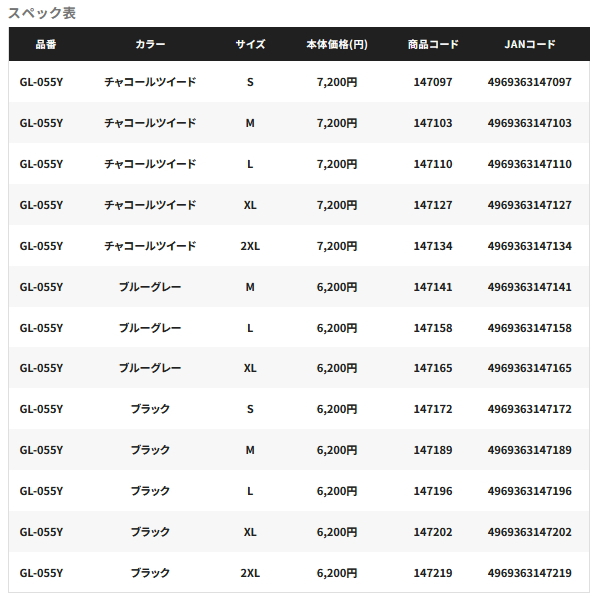600x600 pixels.
Task: Click 6,200円 price in row 147172
Action: pos(337,409)
